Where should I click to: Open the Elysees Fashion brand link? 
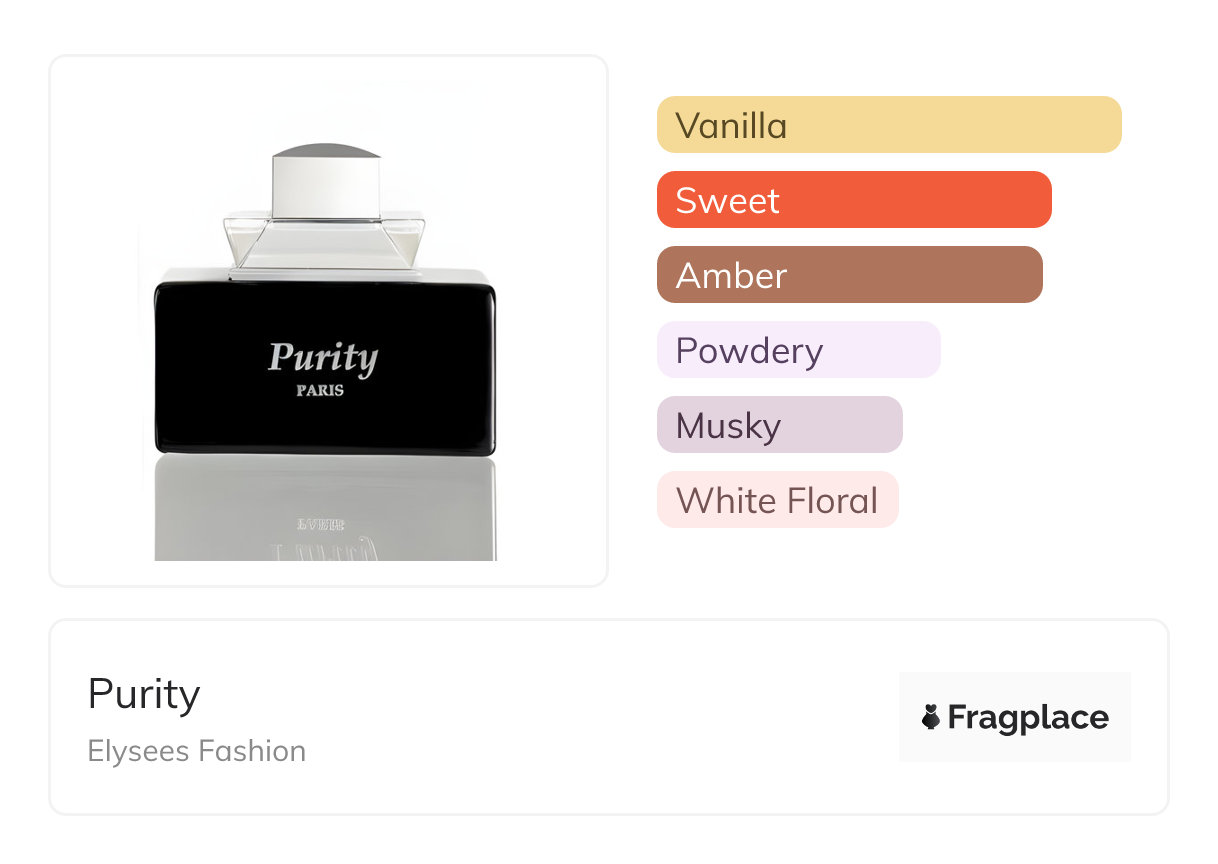point(197,751)
